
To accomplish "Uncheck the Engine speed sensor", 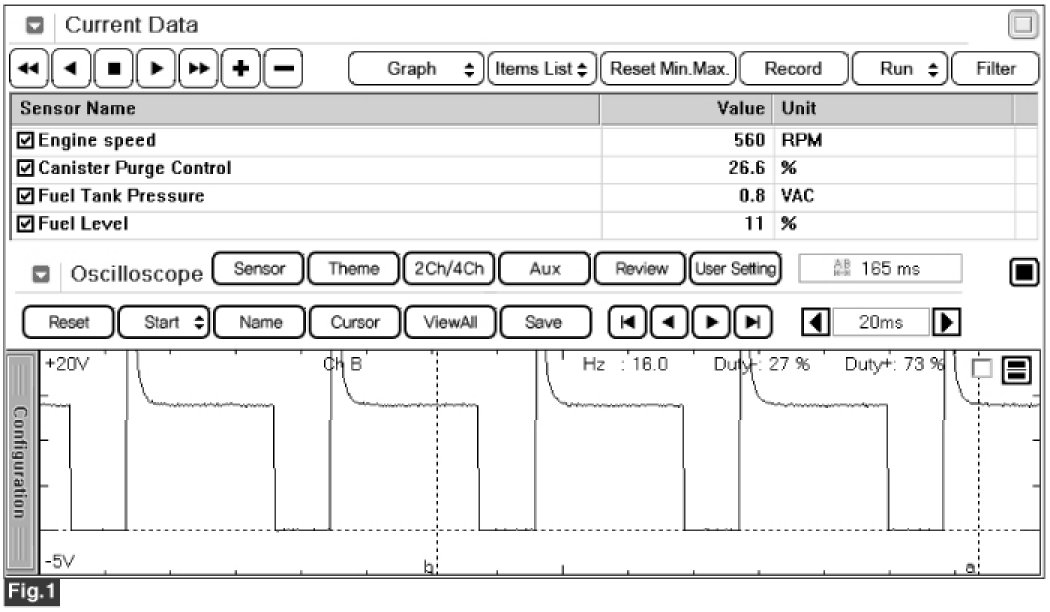I will [26, 141].
